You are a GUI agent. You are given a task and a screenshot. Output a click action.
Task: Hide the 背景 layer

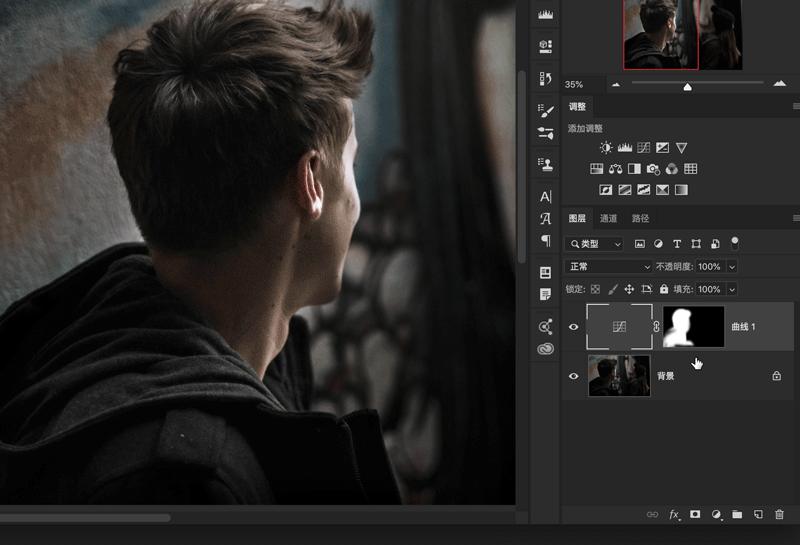point(573,376)
